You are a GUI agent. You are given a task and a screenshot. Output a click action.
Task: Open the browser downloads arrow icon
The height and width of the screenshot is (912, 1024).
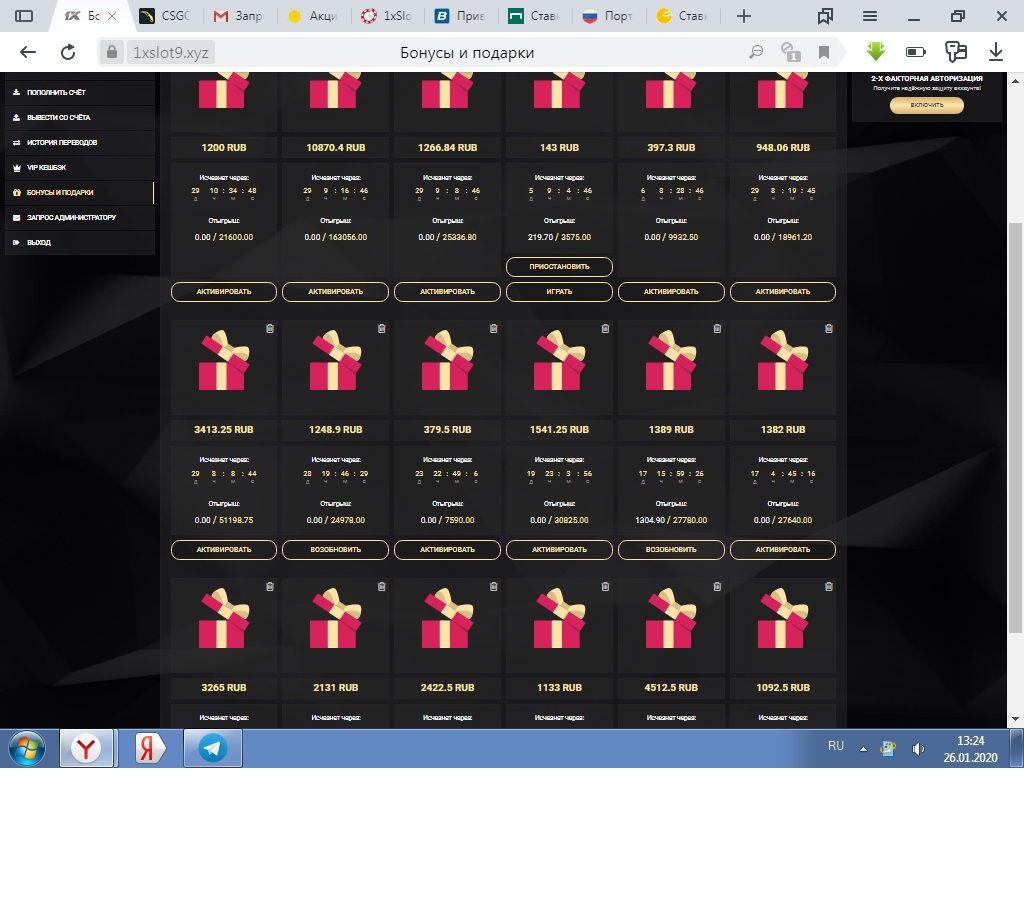pyautogui.click(x=996, y=52)
